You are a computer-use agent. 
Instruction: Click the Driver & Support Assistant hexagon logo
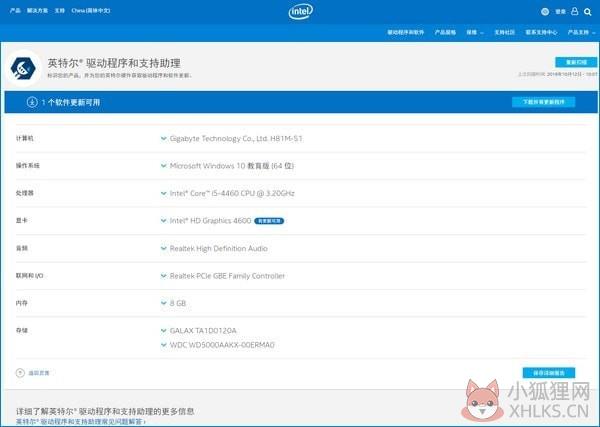23,68
